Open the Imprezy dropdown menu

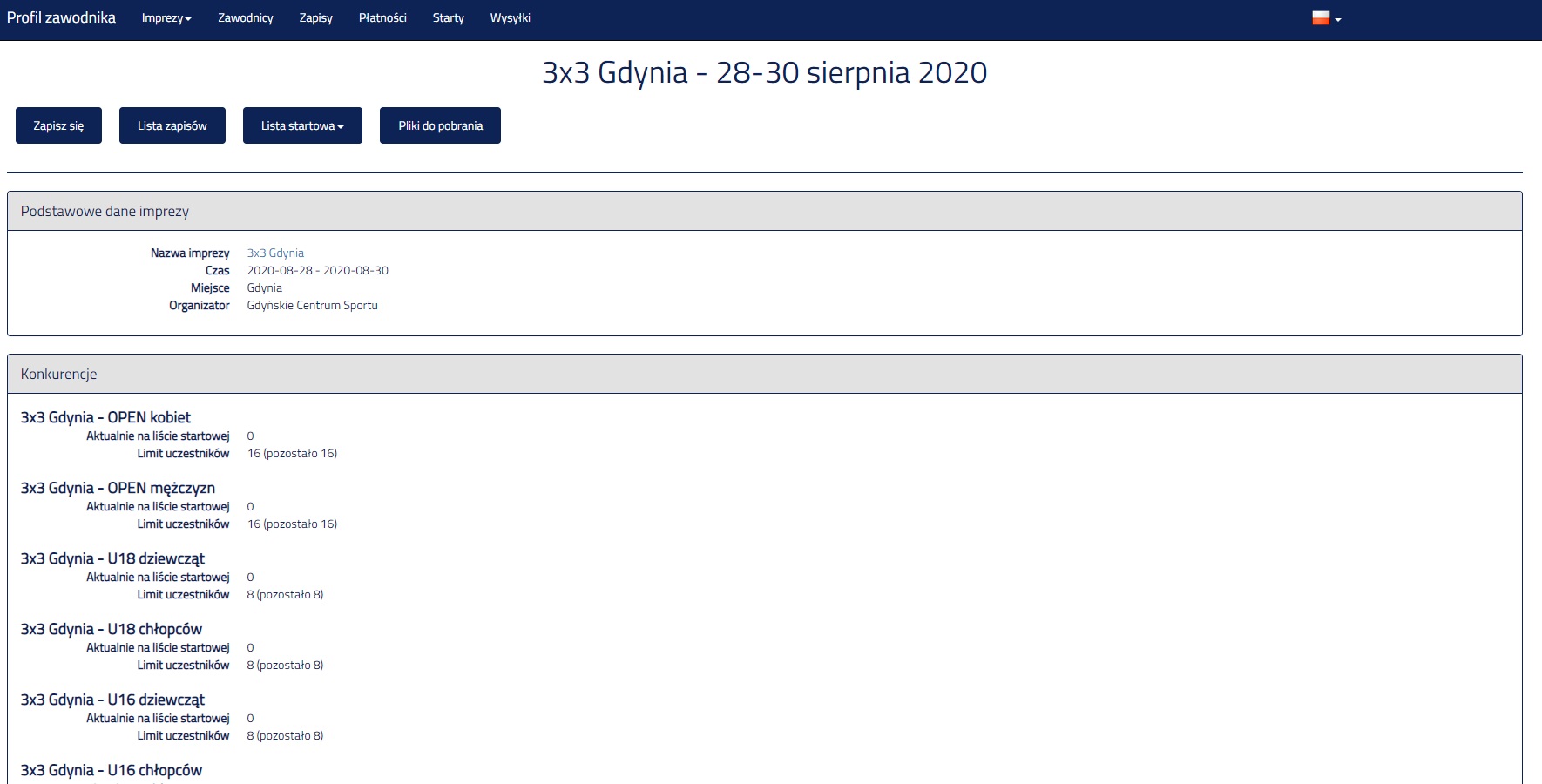pyautogui.click(x=166, y=18)
